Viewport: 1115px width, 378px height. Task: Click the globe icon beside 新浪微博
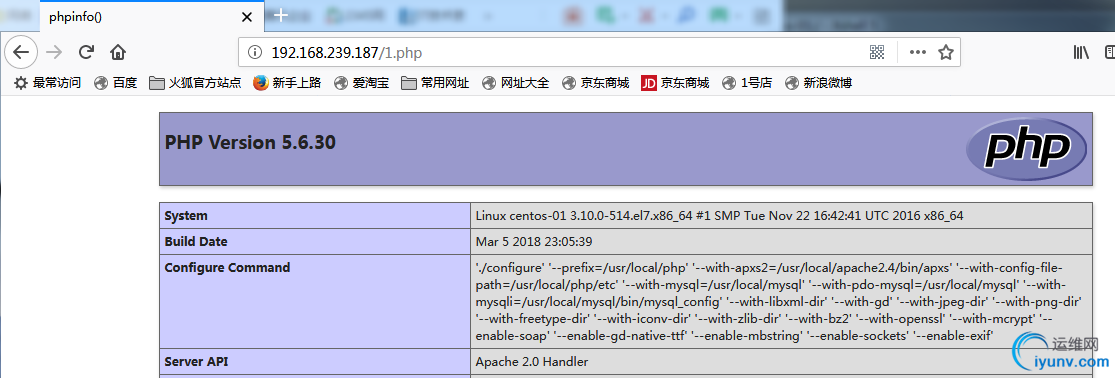click(791, 83)
